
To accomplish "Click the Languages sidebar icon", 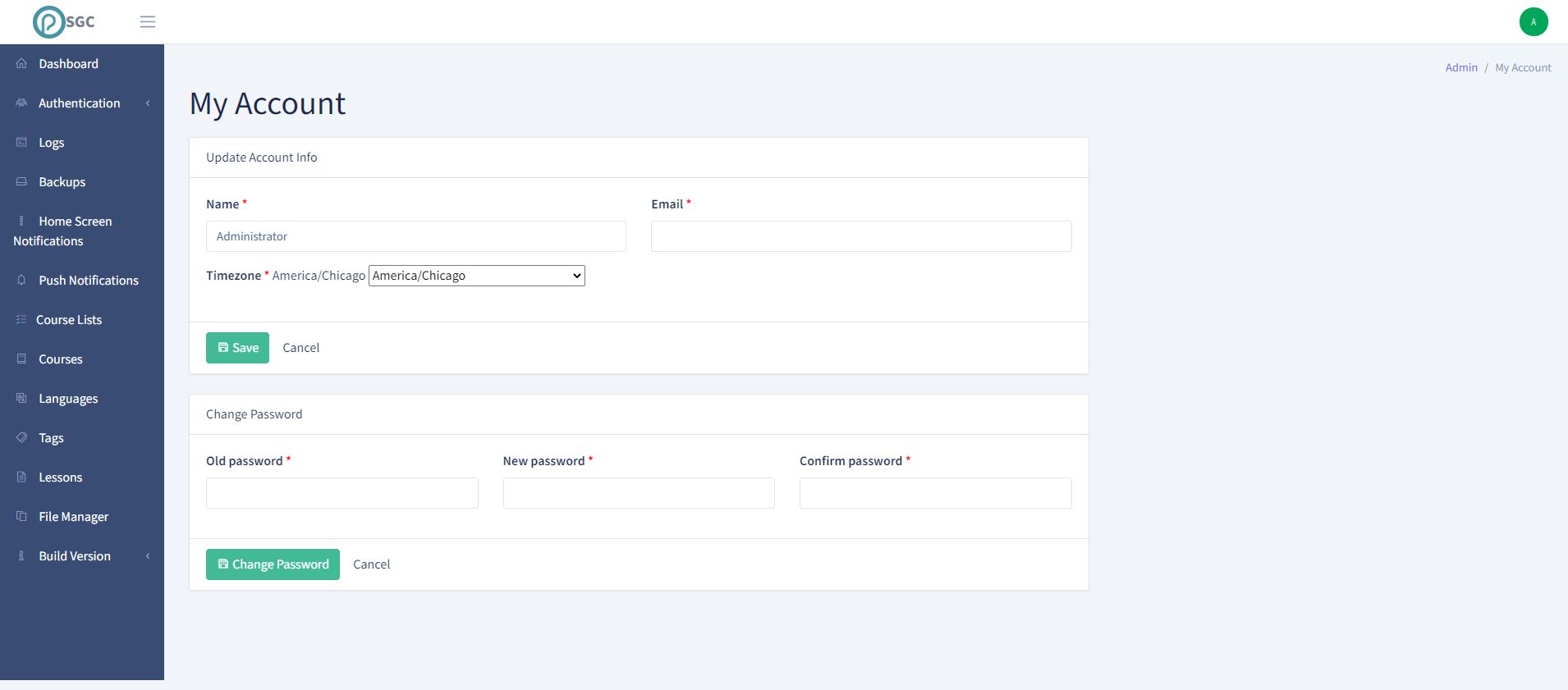I will pyautogui.click(x=21, y=399).
